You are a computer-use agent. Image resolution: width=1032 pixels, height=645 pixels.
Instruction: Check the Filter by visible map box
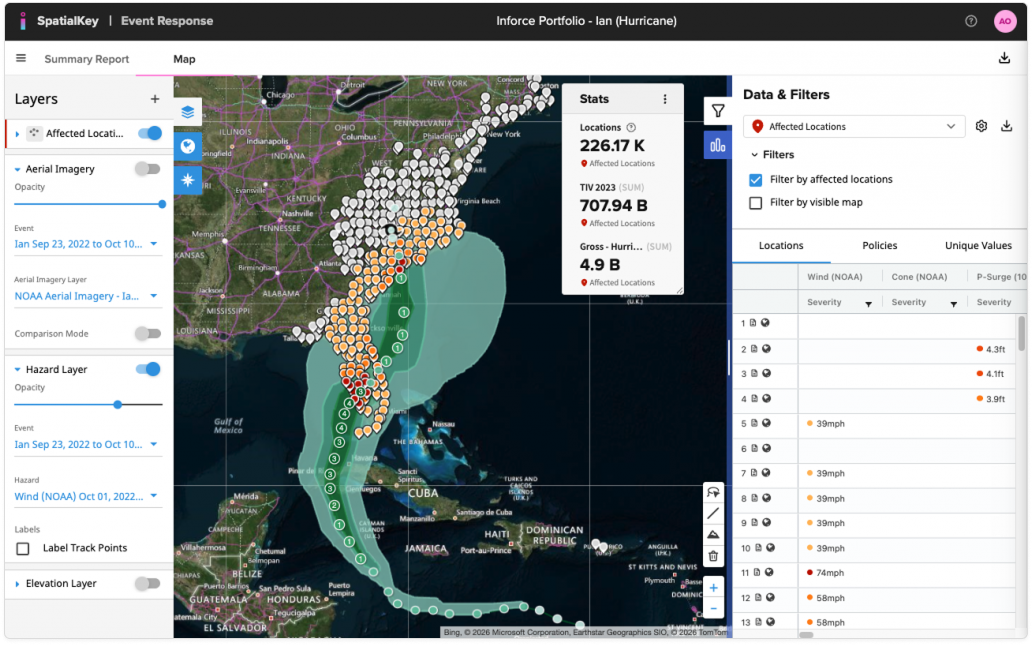(x=756, y=202)
